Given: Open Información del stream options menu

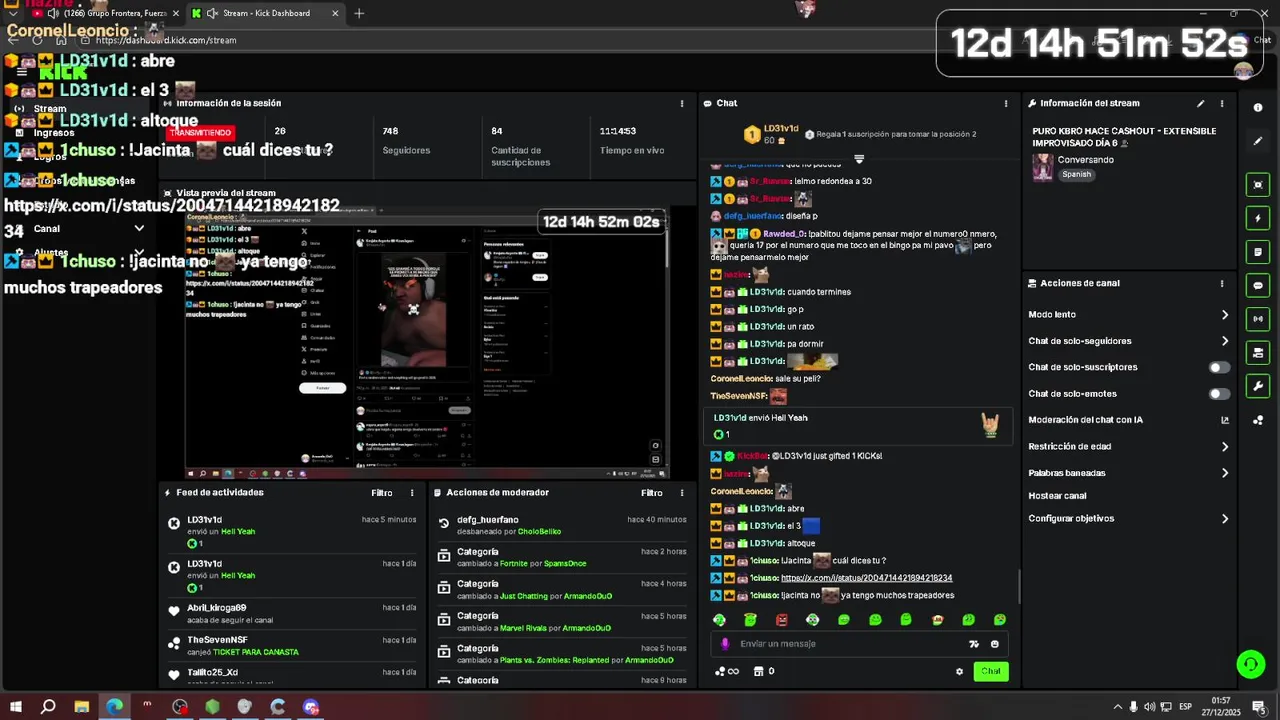Looking at the screenshot, I should 1221,103.
